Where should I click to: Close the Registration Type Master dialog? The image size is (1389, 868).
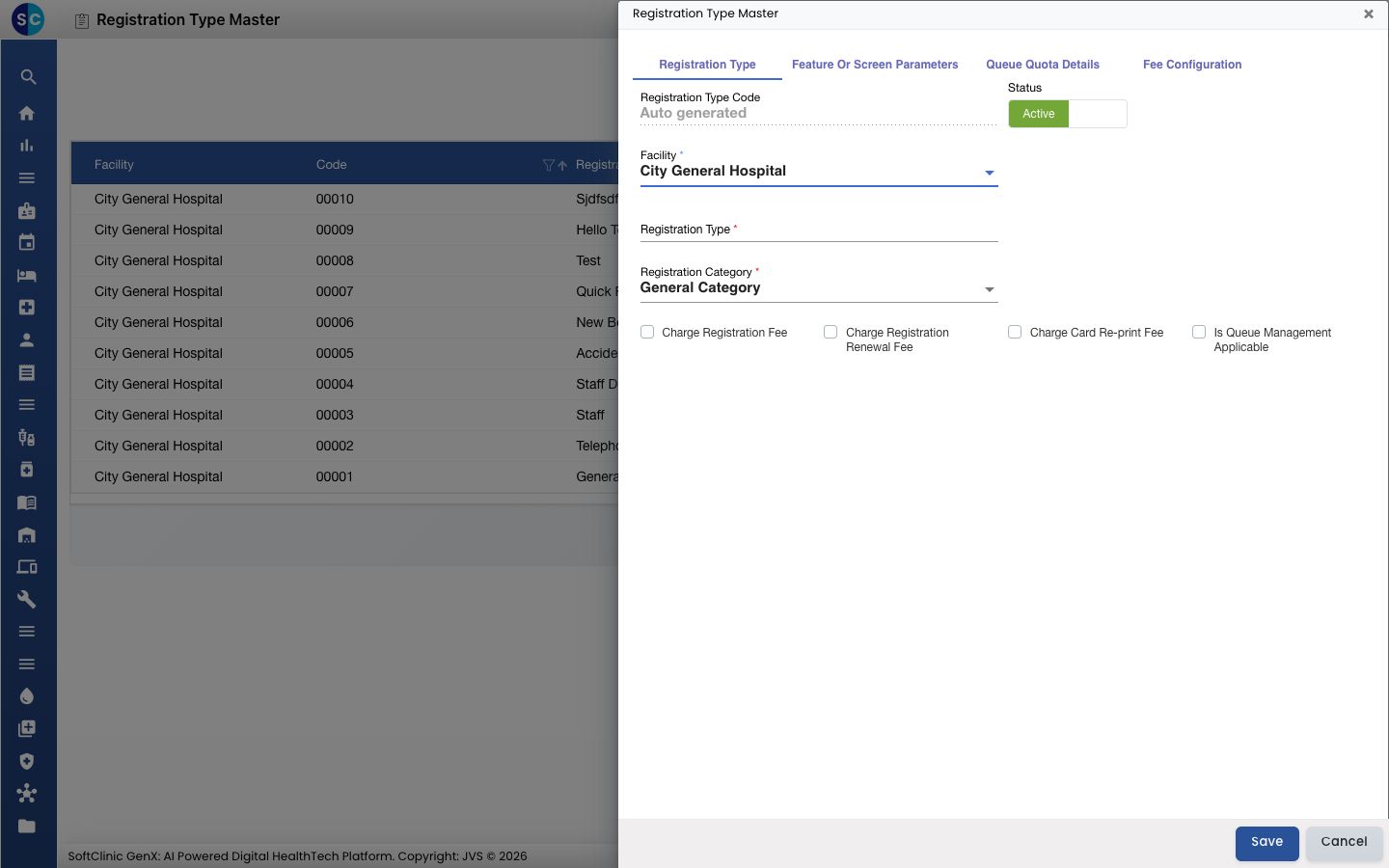(x=1368, y=14)
